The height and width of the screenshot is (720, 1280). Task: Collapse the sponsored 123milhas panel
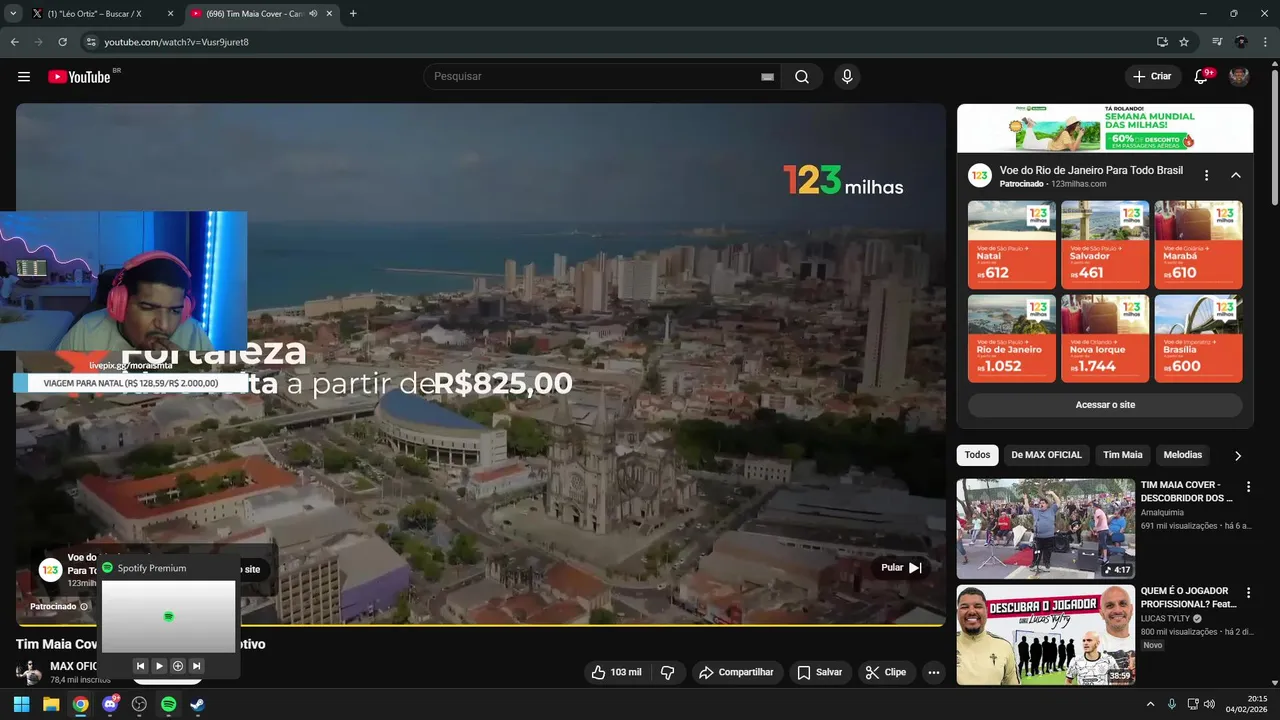point(1236,175)
